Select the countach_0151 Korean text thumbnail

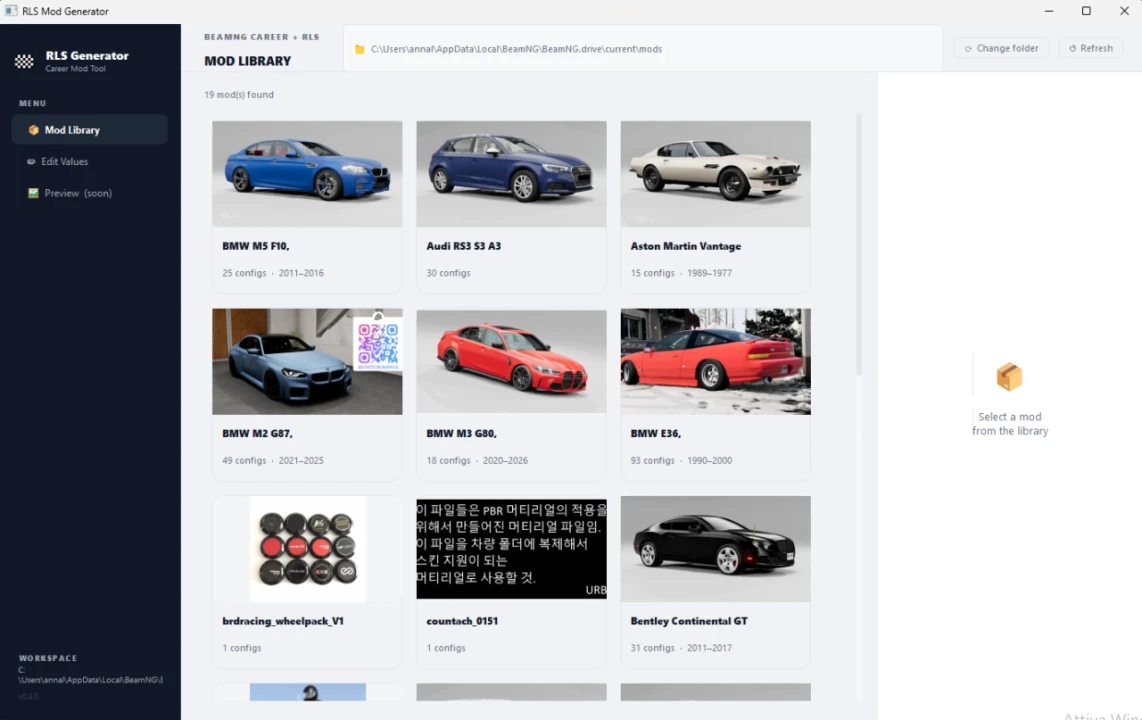tap(511, 549)
